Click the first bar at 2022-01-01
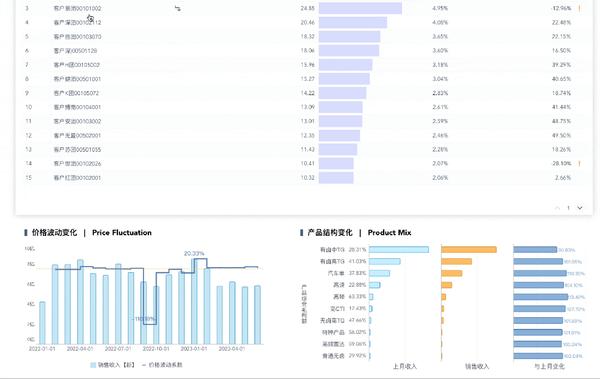Screen dimensions: 600x379 tap(42, 323)
